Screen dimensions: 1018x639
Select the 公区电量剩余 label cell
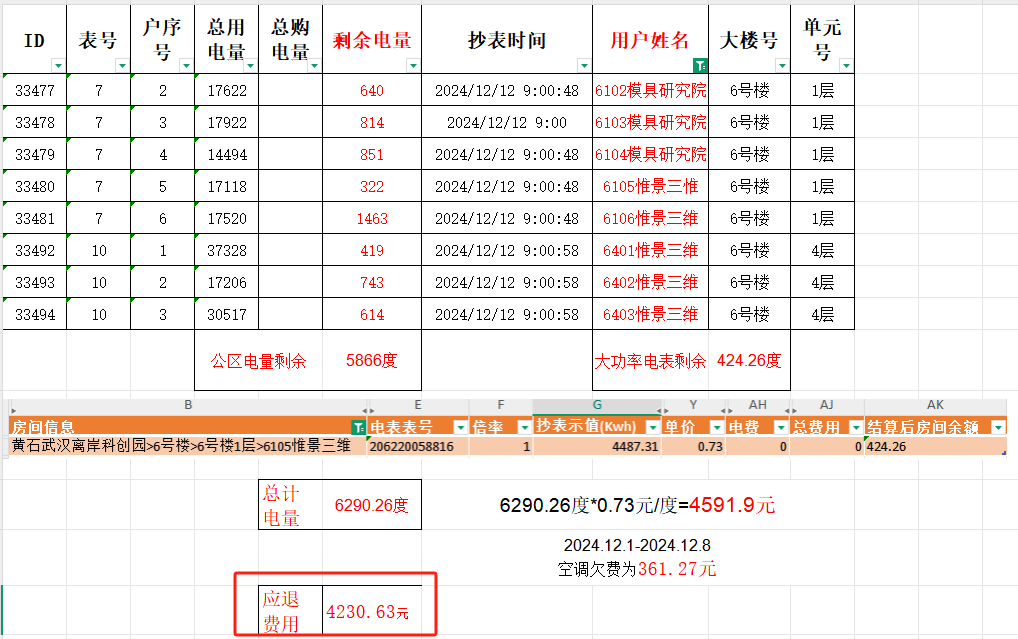point(258,361)
